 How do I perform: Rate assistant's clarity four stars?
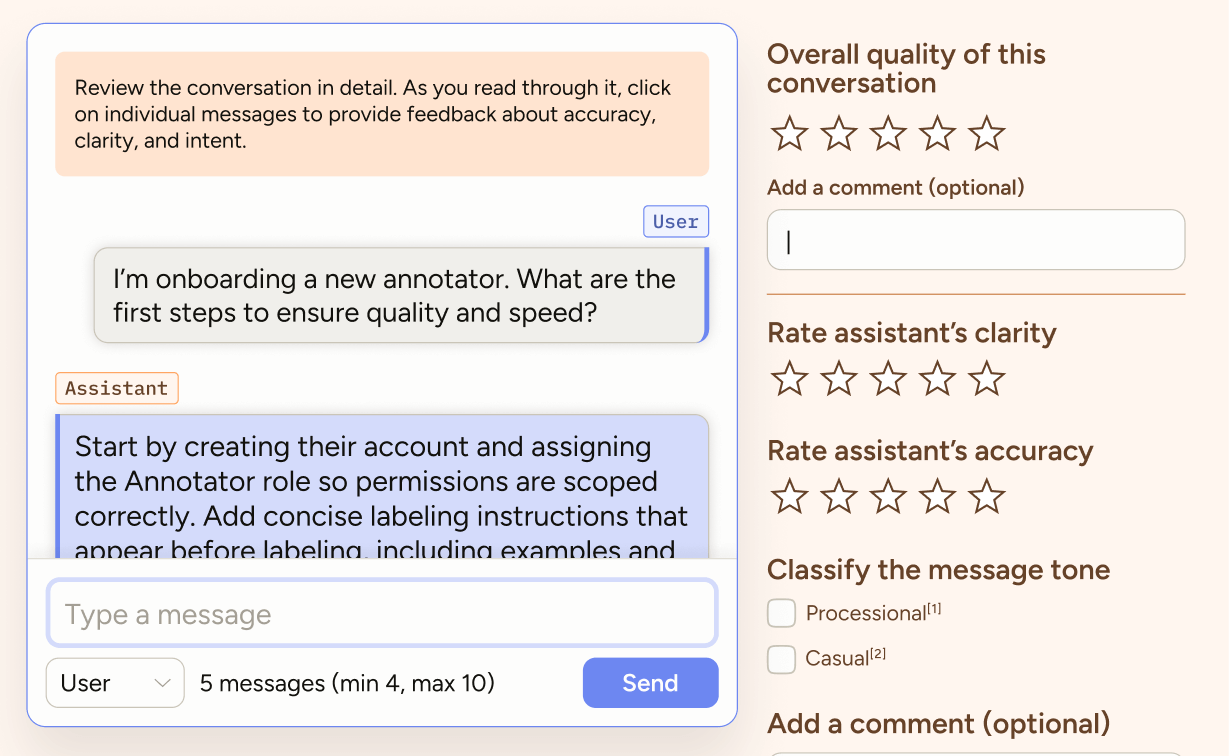pos(937,379)
